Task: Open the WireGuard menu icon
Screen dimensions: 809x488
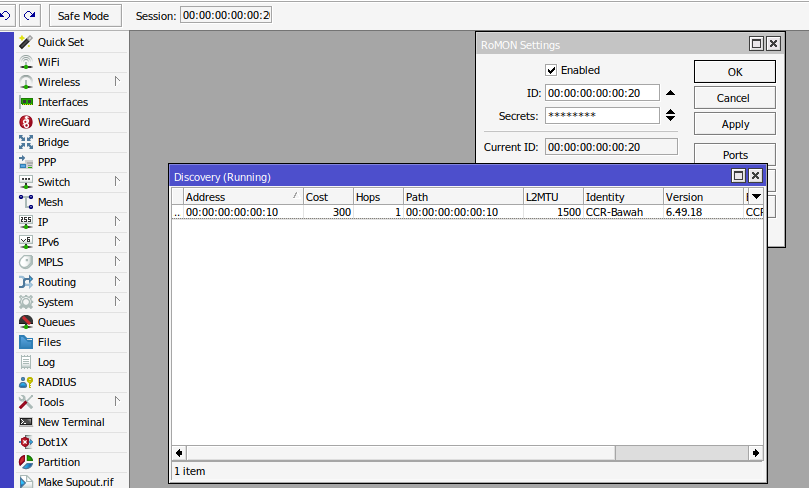Action: [26, 122]
